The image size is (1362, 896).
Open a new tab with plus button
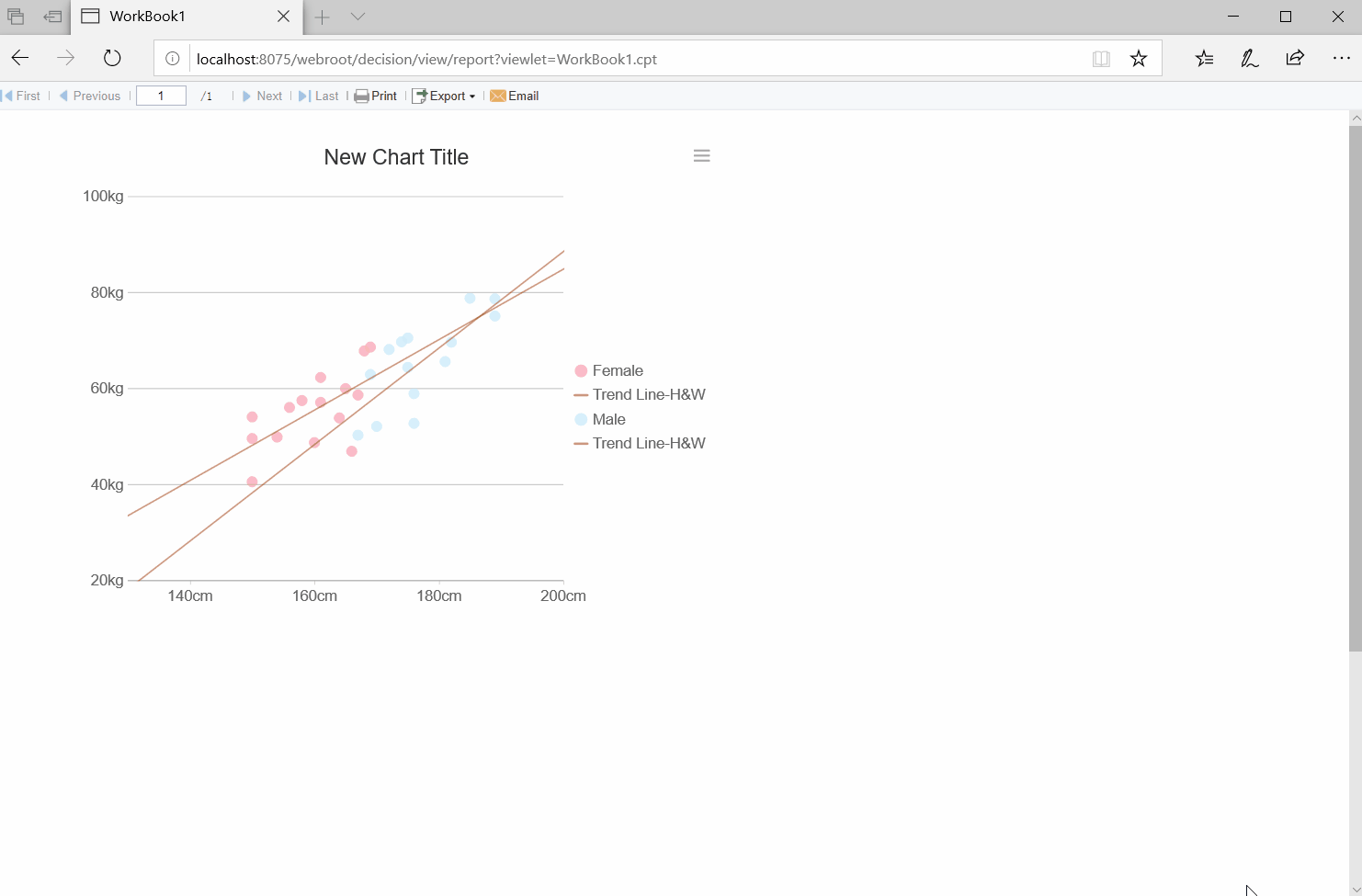coord(322,17)
